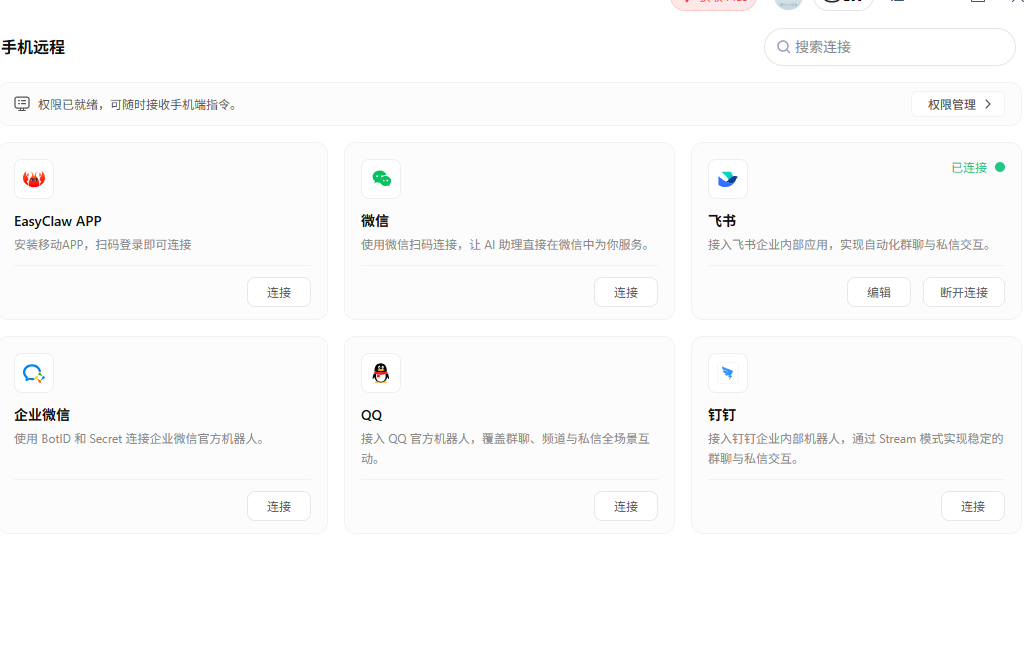The image size is (1035, 653).
Task: Click the green WeChat 微信 icon
Action: click(x=381, y=179)
